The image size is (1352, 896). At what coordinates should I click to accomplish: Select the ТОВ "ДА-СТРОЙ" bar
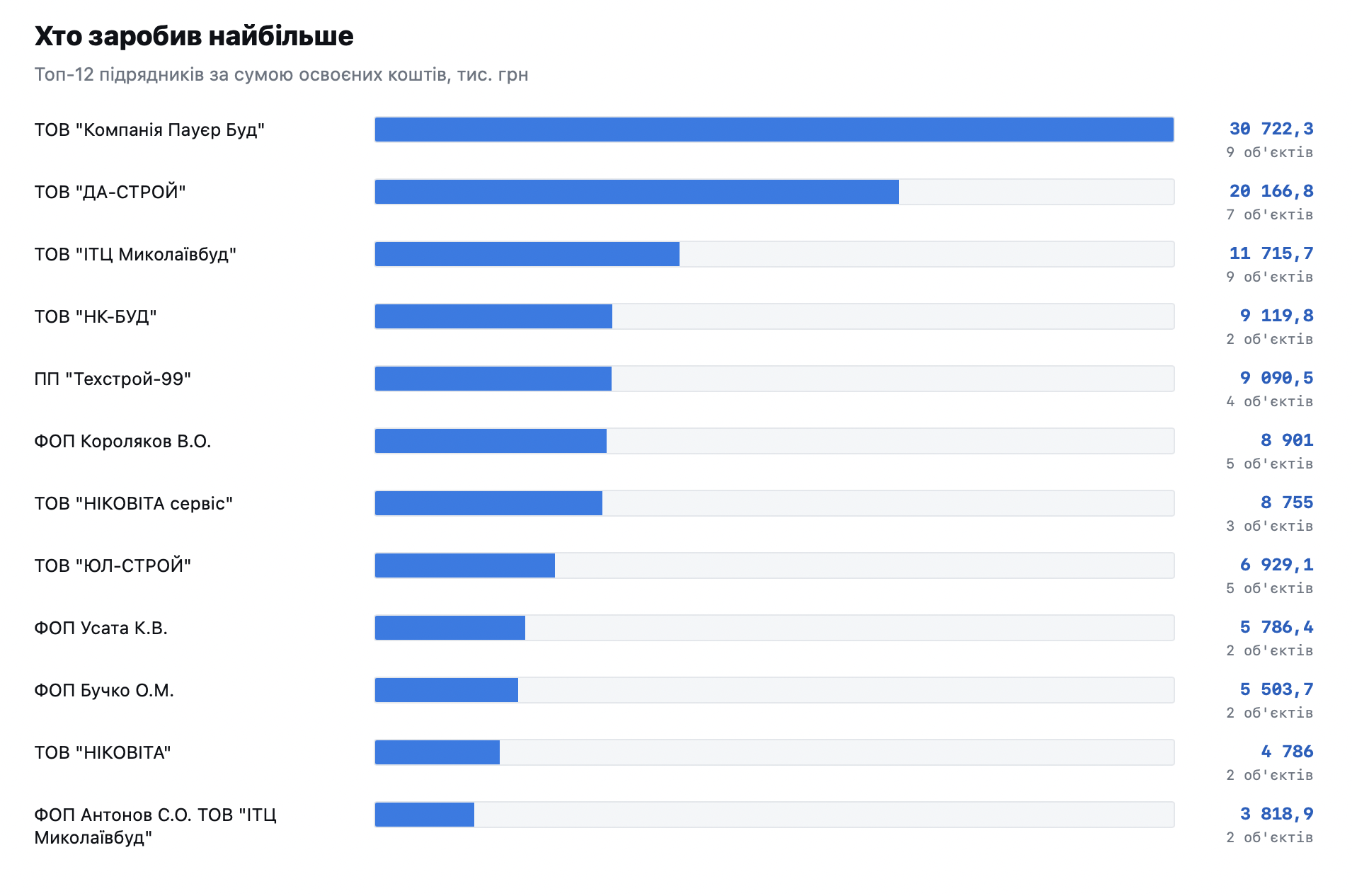(x=774, y=192)
